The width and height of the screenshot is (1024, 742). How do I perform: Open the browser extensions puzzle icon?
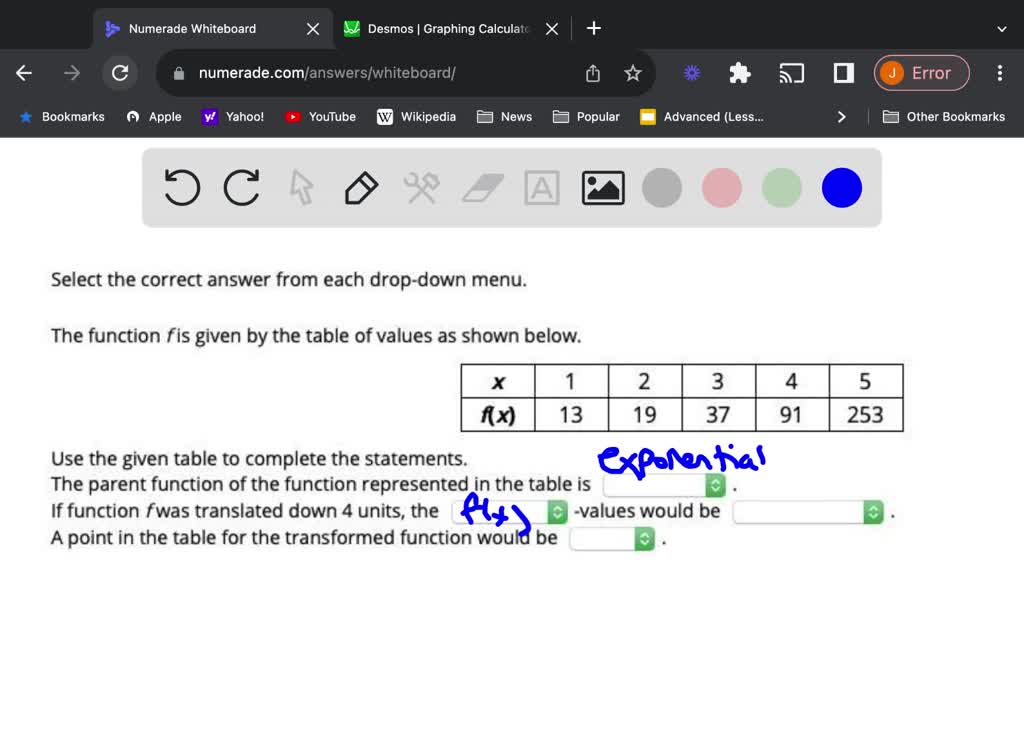click(739, 73)
